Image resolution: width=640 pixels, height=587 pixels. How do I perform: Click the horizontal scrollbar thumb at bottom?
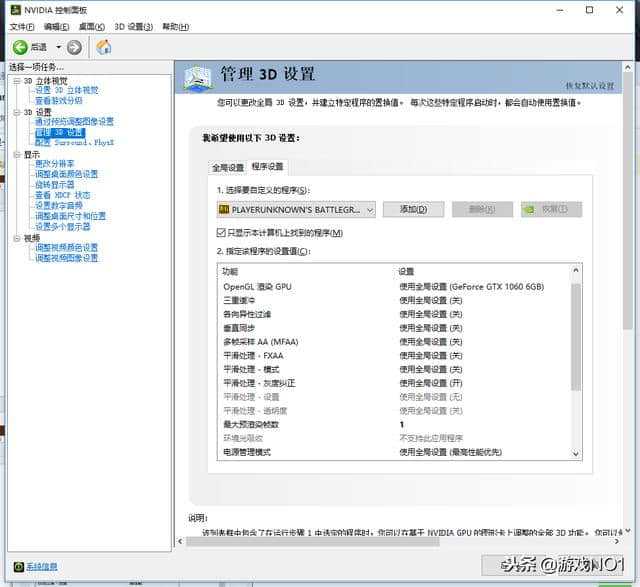pos(313,542)
